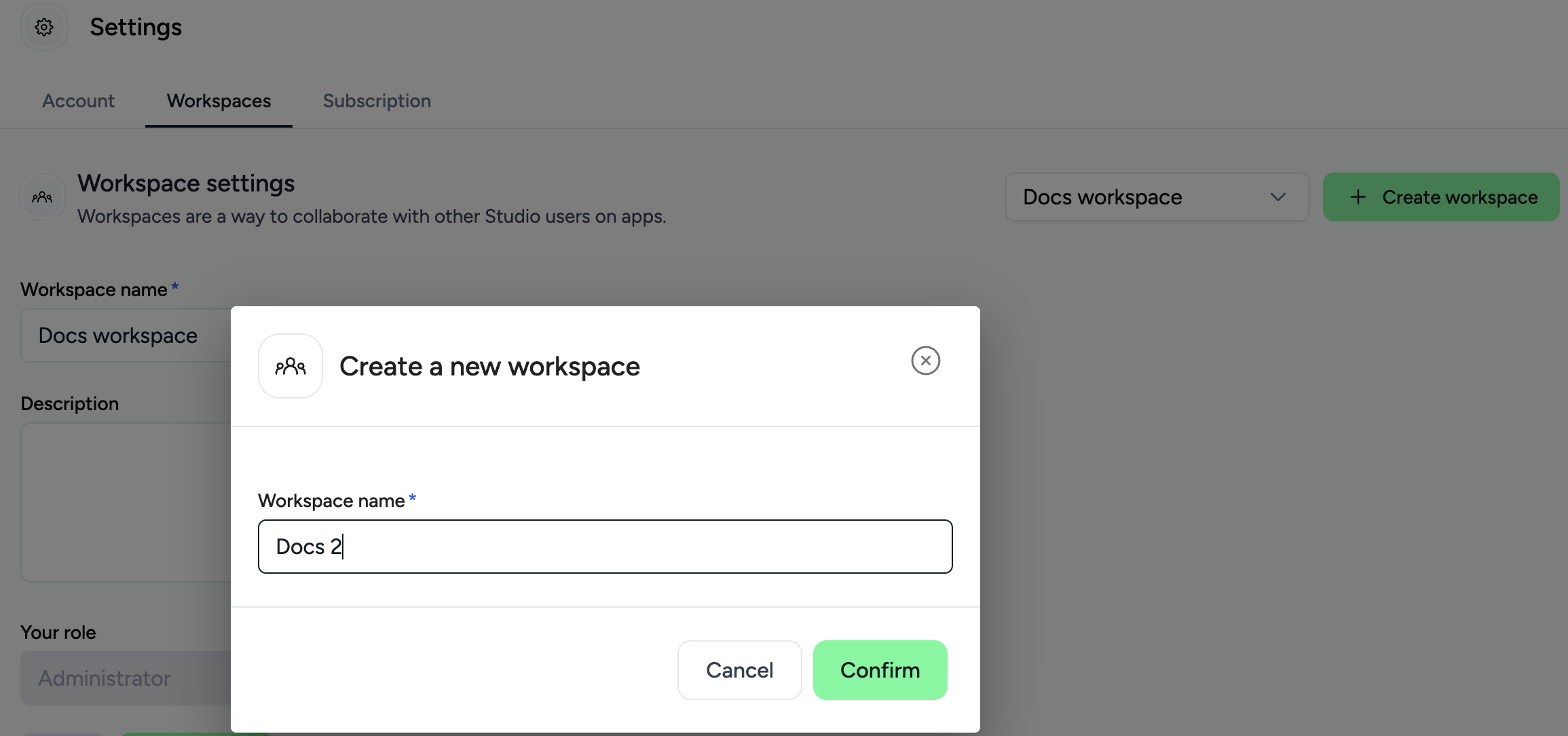Cancel workspace creation with Cancel button
Screen dimensions: 1568x736
[739, 670]
